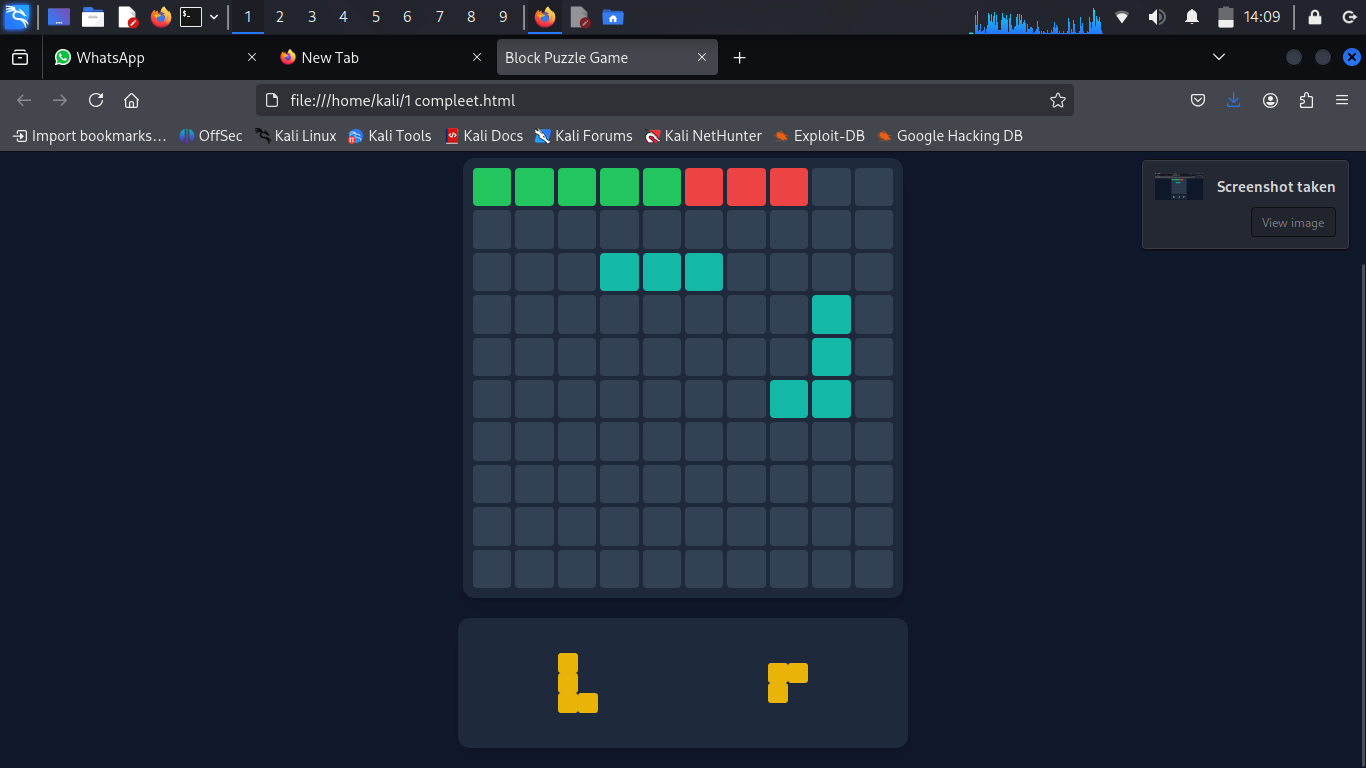This screenshot has width=1366, height=768.
Task: Click the View image button
Action: [1292, 223]
